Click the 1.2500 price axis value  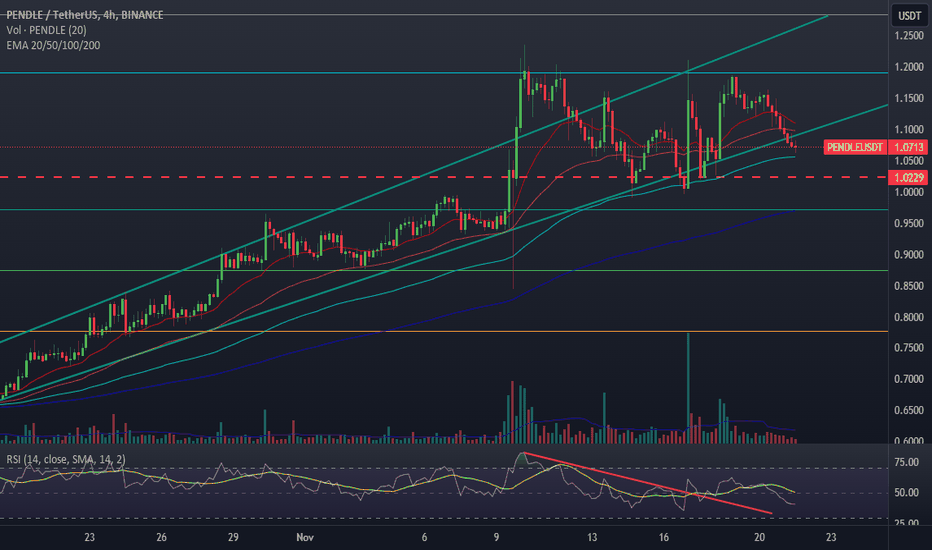pyautogui.click(x=909, y=36)
